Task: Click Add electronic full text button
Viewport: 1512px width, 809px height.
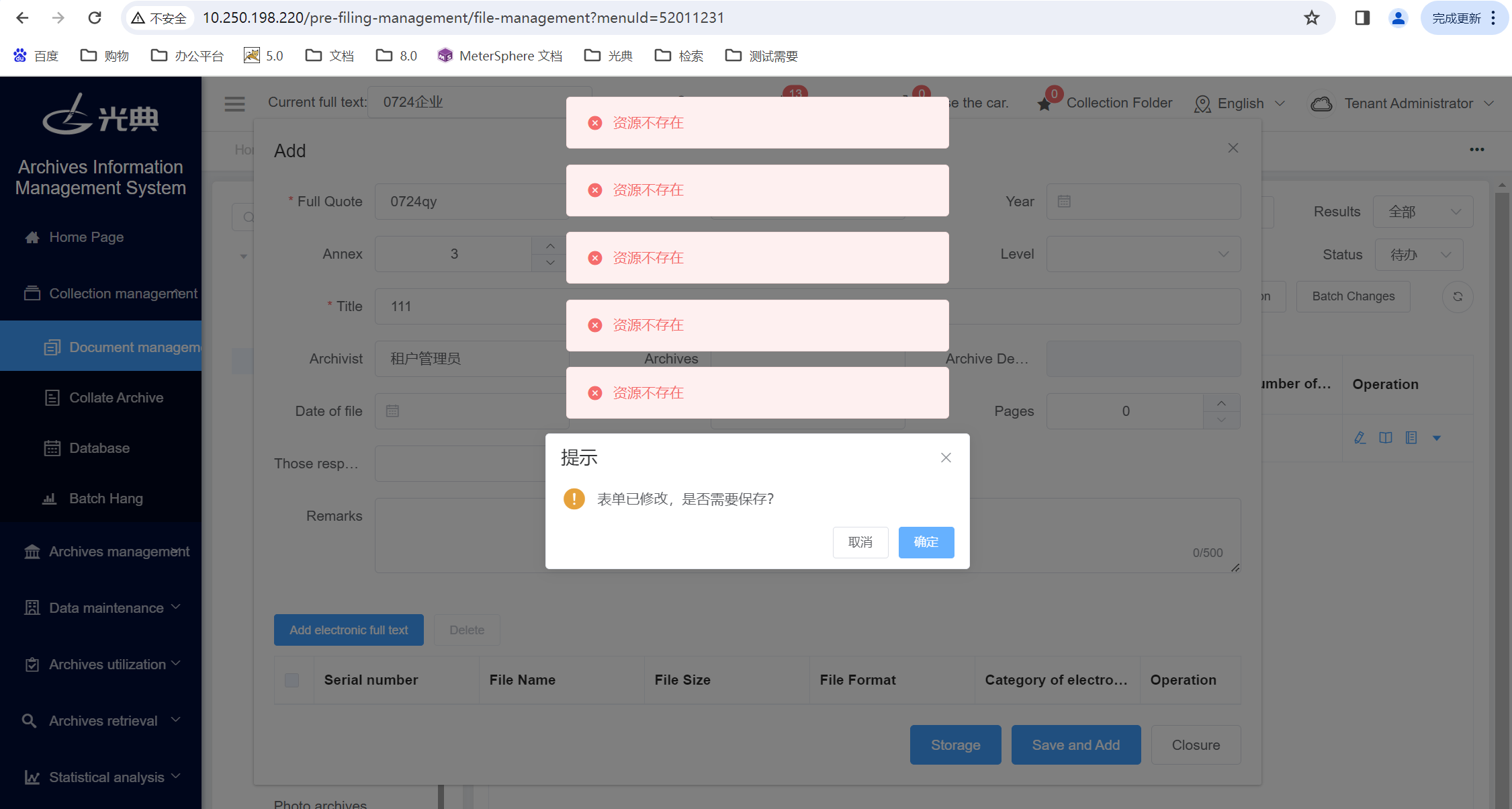Action: [x=349, y=630]
